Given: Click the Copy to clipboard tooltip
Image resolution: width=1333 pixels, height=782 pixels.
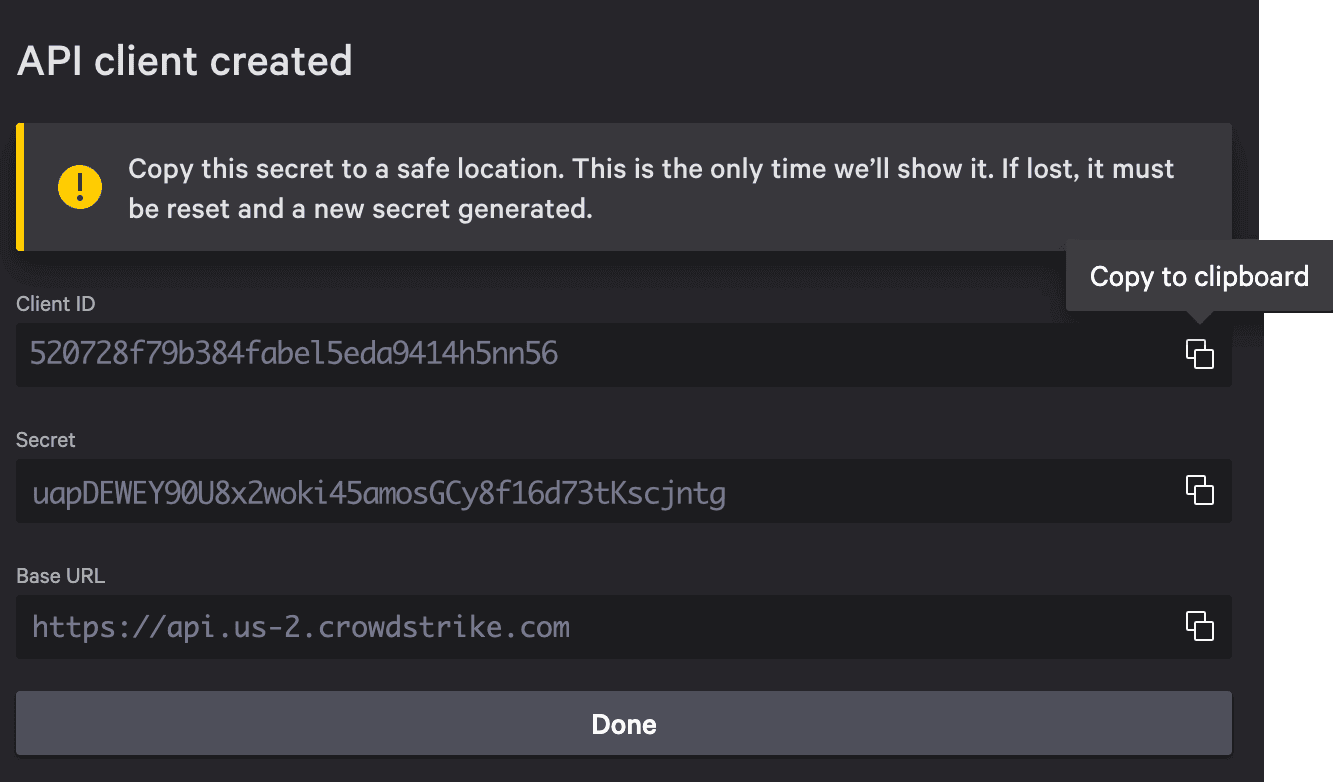Looking at the screenshot, I should (x=1199, y=276).
